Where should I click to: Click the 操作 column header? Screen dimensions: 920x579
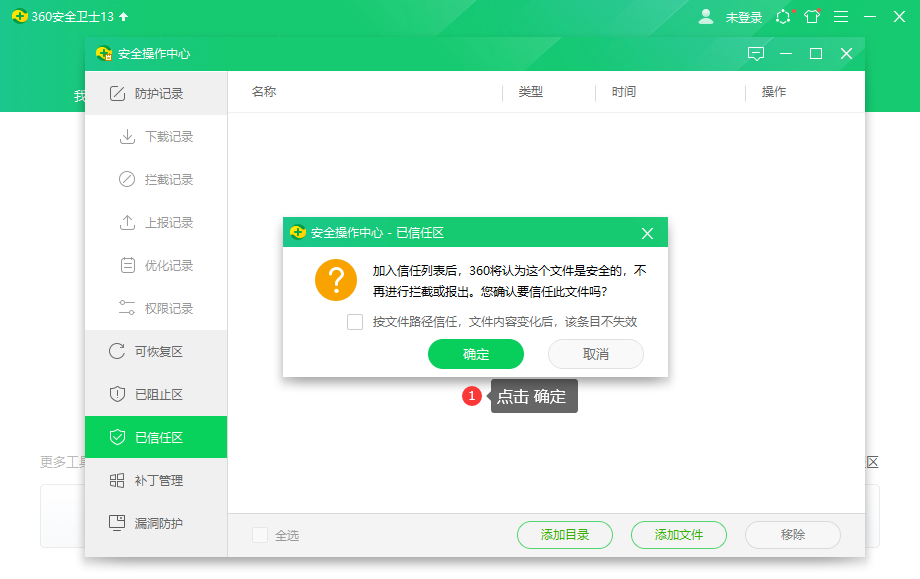774,92
